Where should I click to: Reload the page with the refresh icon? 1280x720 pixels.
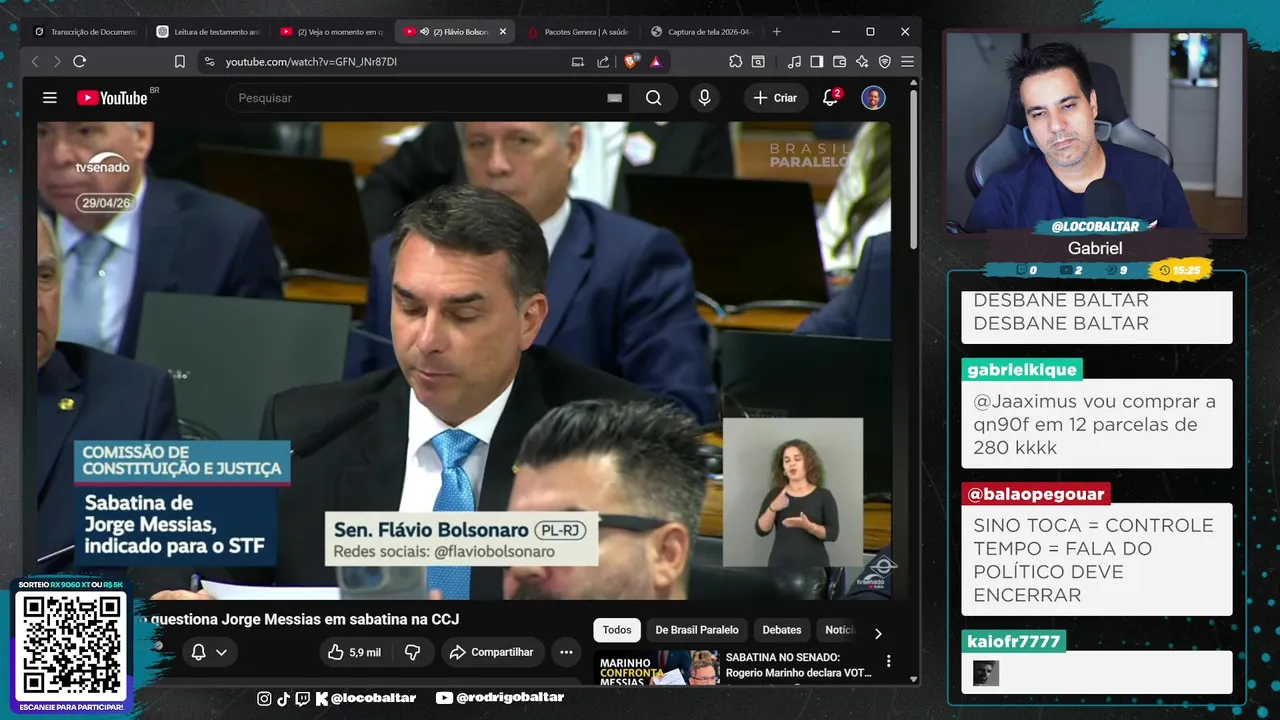tap(79, 62)
